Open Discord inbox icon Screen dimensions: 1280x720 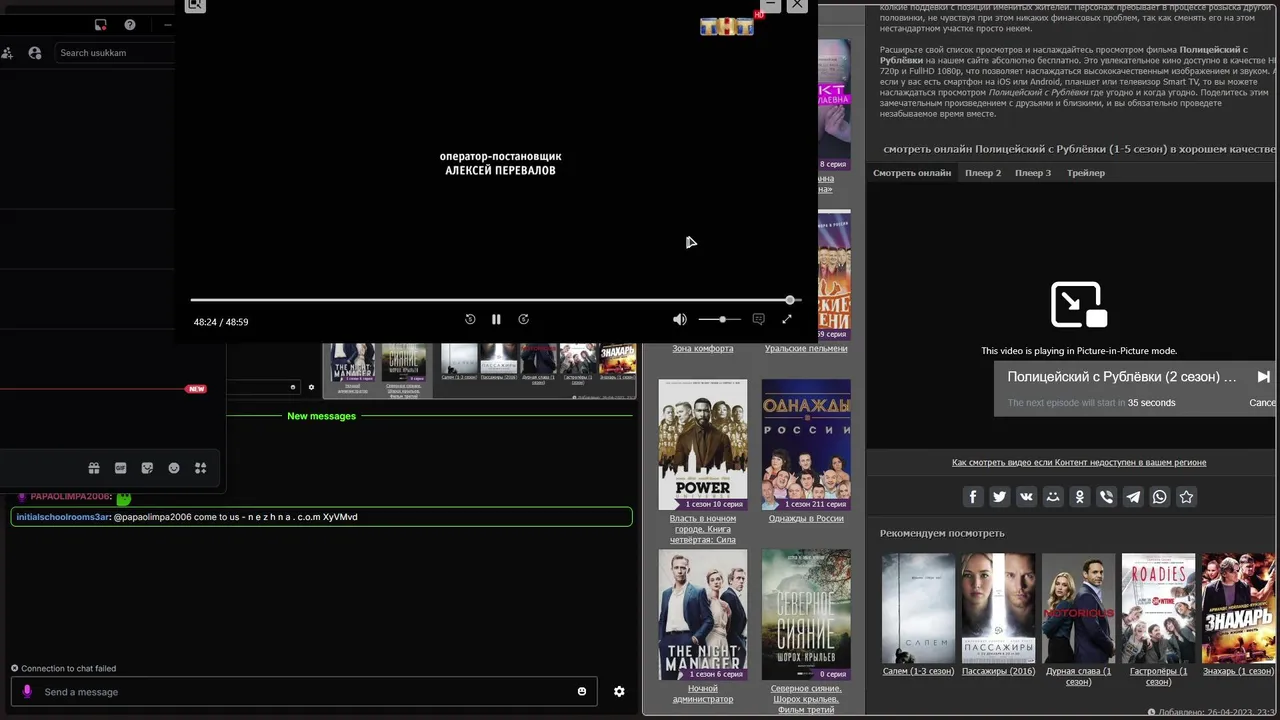(101, 25)
